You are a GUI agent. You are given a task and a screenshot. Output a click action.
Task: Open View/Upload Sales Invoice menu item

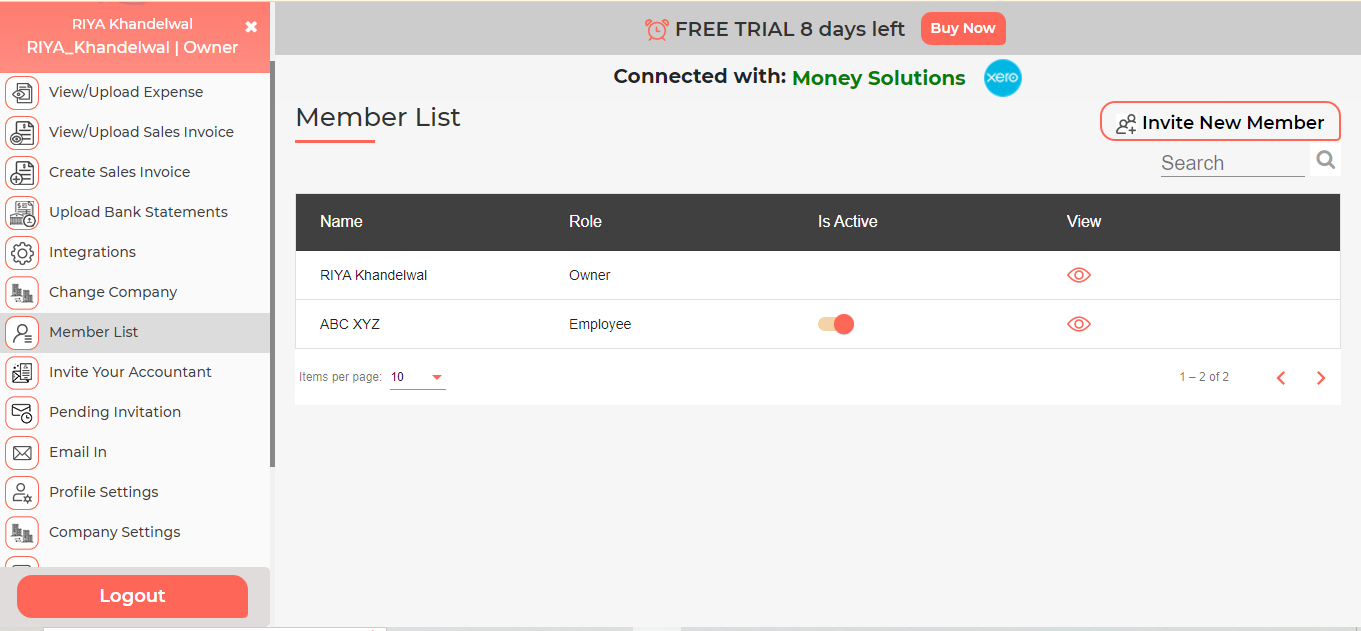pos(135,132)
